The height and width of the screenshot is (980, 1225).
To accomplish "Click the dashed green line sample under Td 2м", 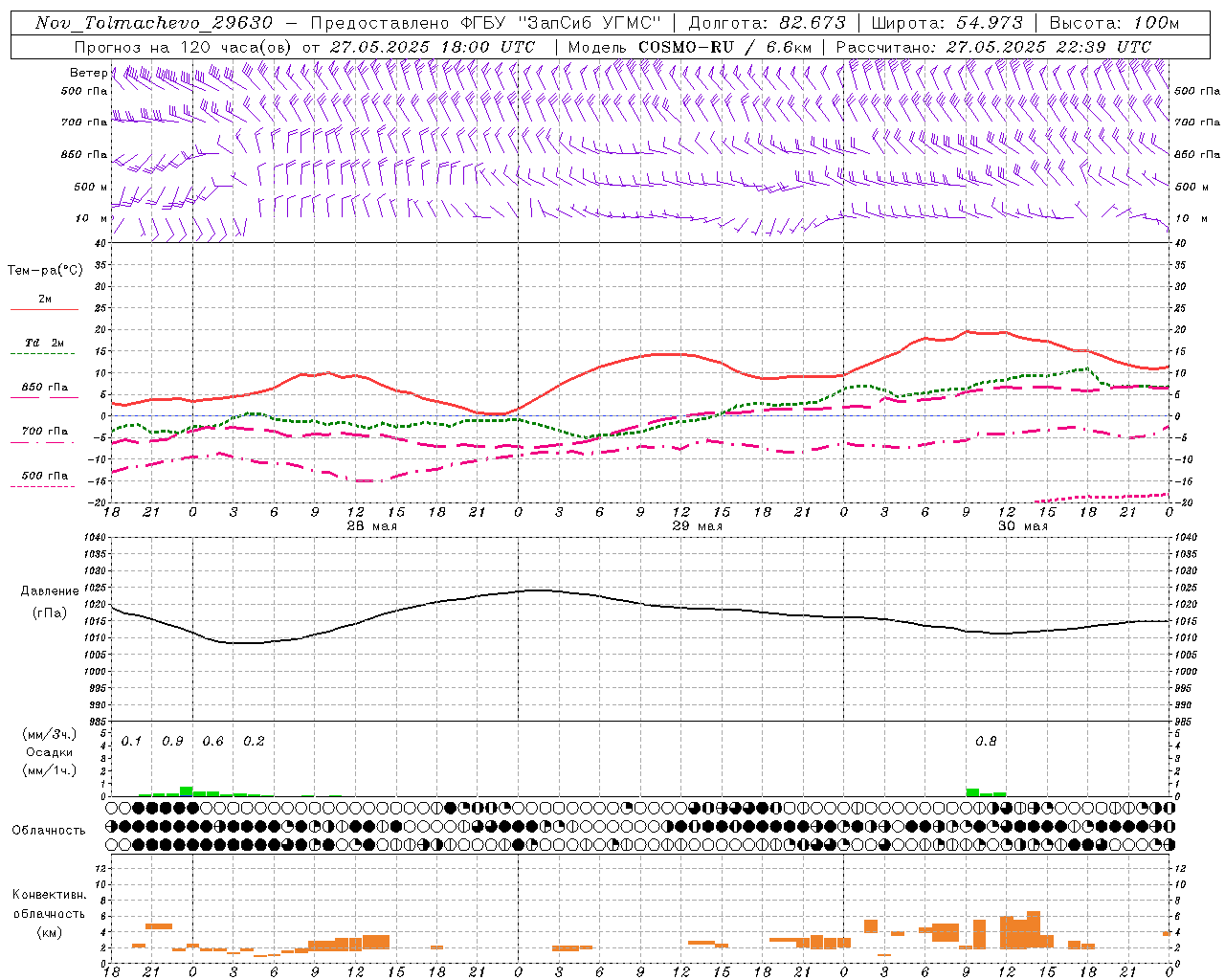I will (43, 354).
